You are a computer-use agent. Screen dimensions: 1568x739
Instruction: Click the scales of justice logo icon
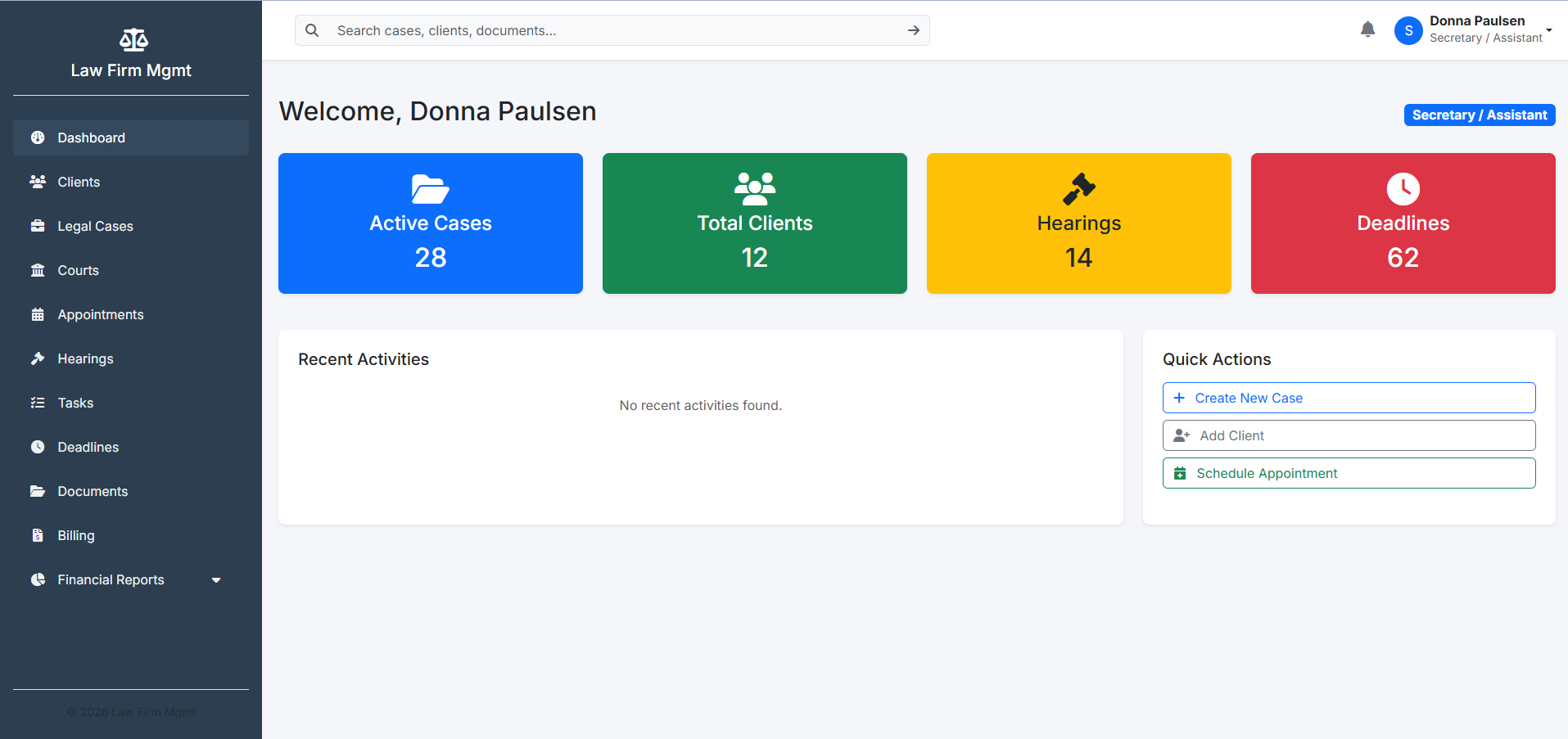(x=133, y=39)
